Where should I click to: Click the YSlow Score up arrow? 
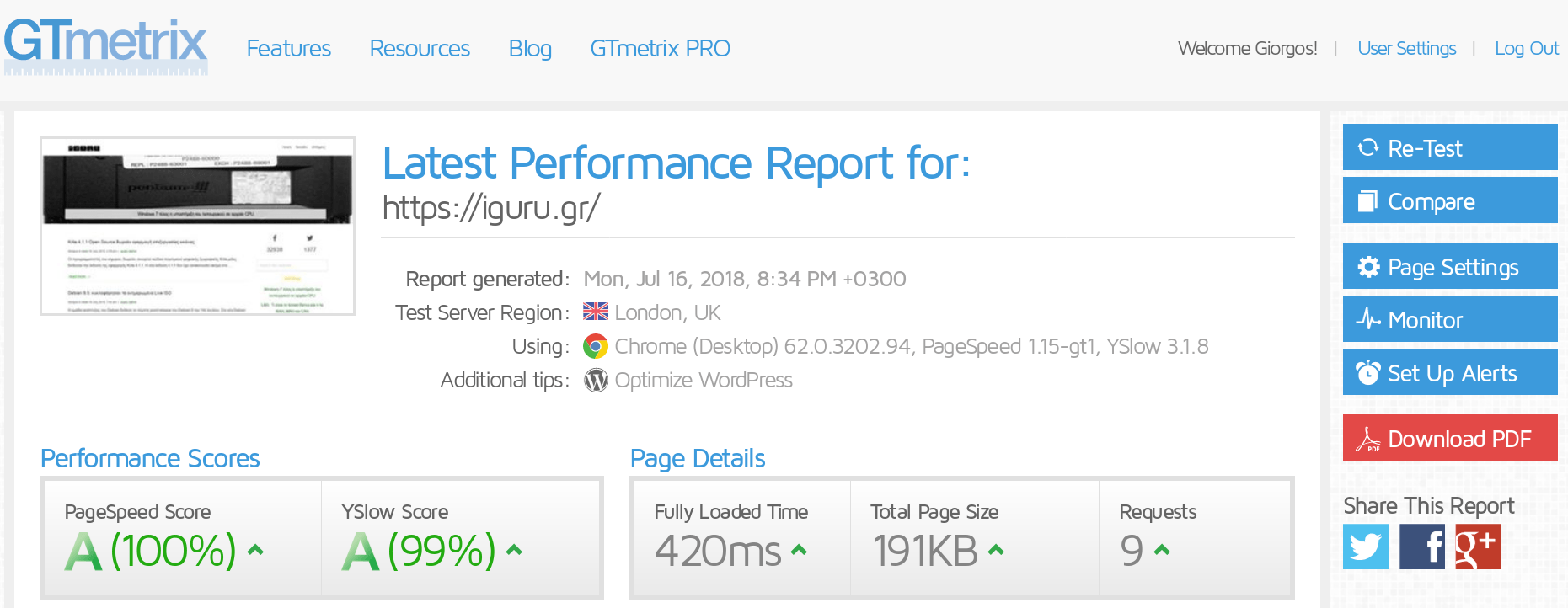click(x=514, y=551)
